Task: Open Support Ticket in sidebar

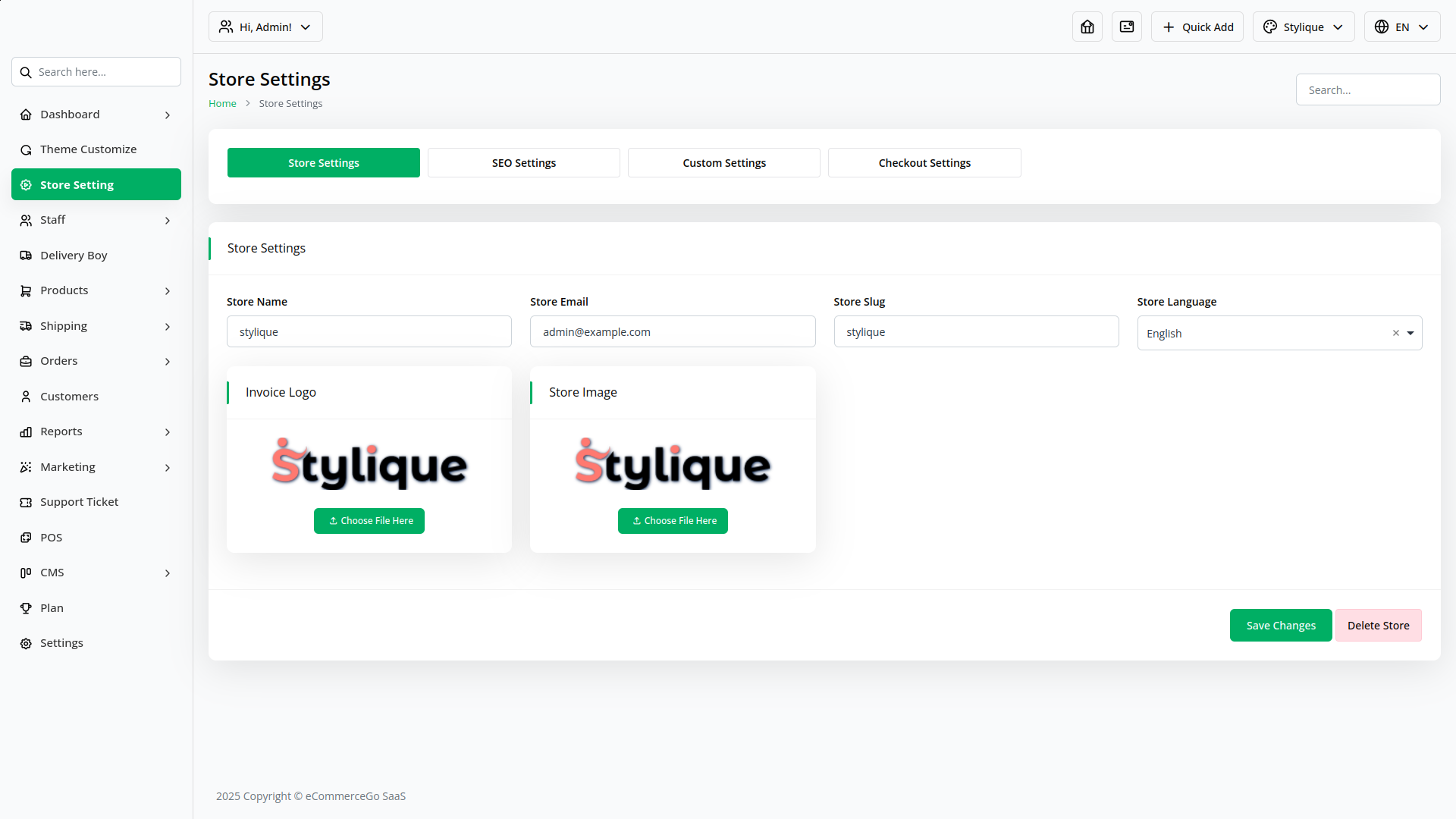Action: pyautogui.click(x=79, y=501)
